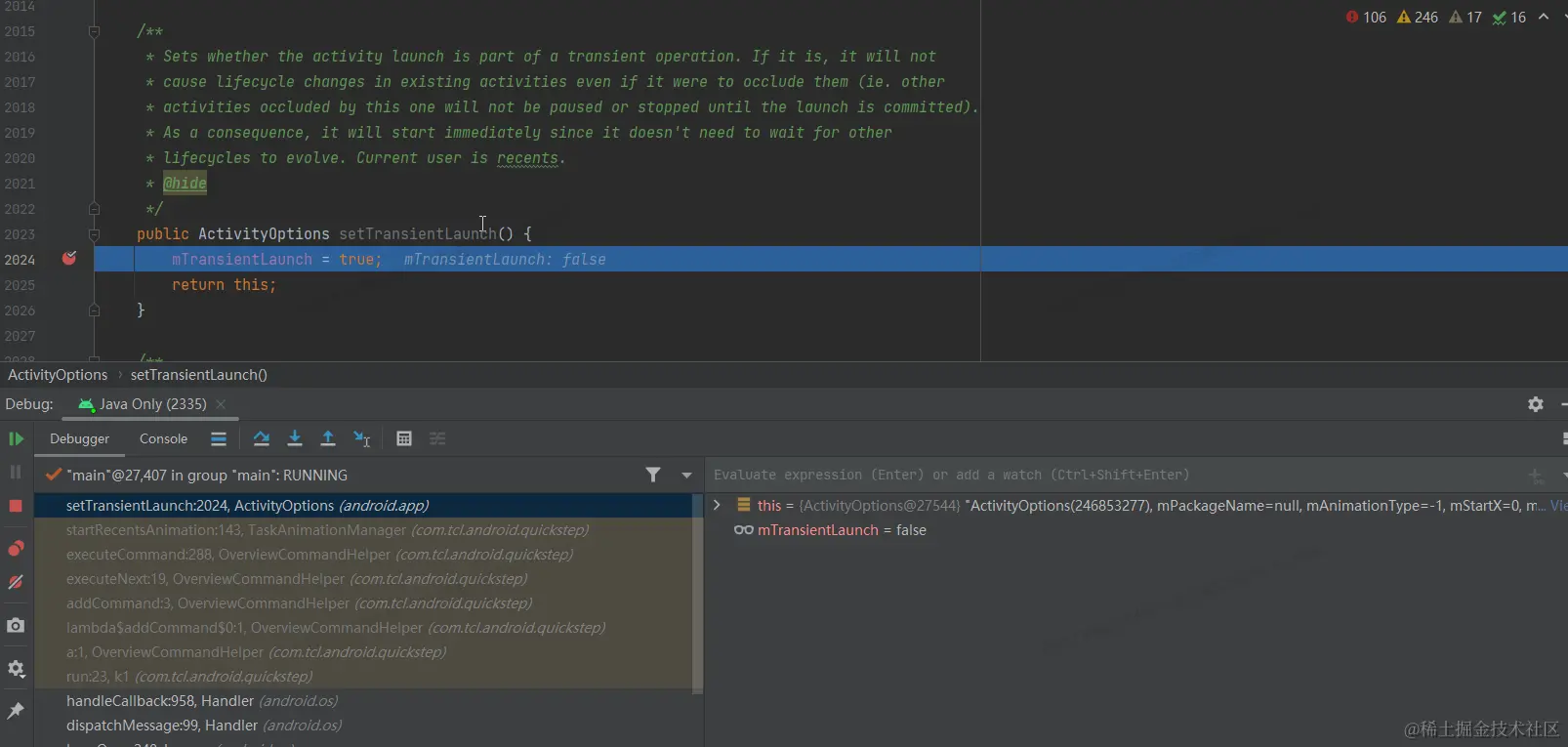Fold setTransientLaunch method at line 2023
The width and height of the screenshot is (1568, 747).
[94, 234]
